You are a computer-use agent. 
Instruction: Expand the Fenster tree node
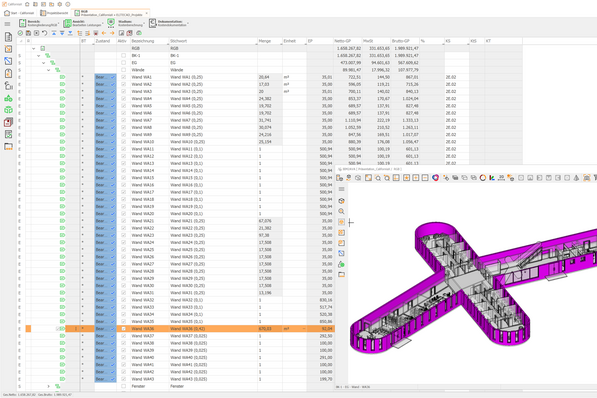(48, 386)
